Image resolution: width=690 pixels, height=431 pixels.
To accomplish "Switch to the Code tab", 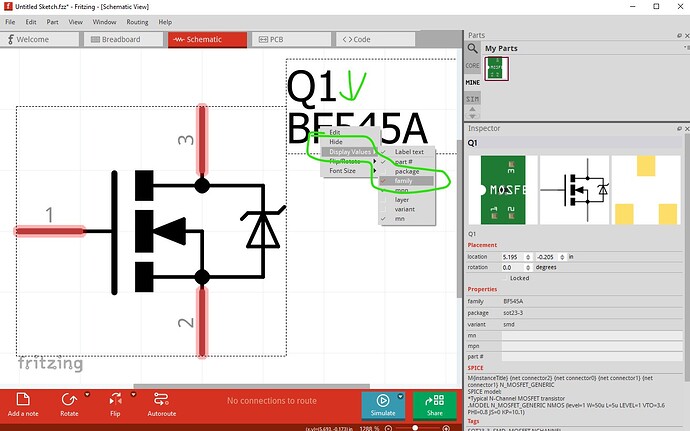I will point(375,39).
